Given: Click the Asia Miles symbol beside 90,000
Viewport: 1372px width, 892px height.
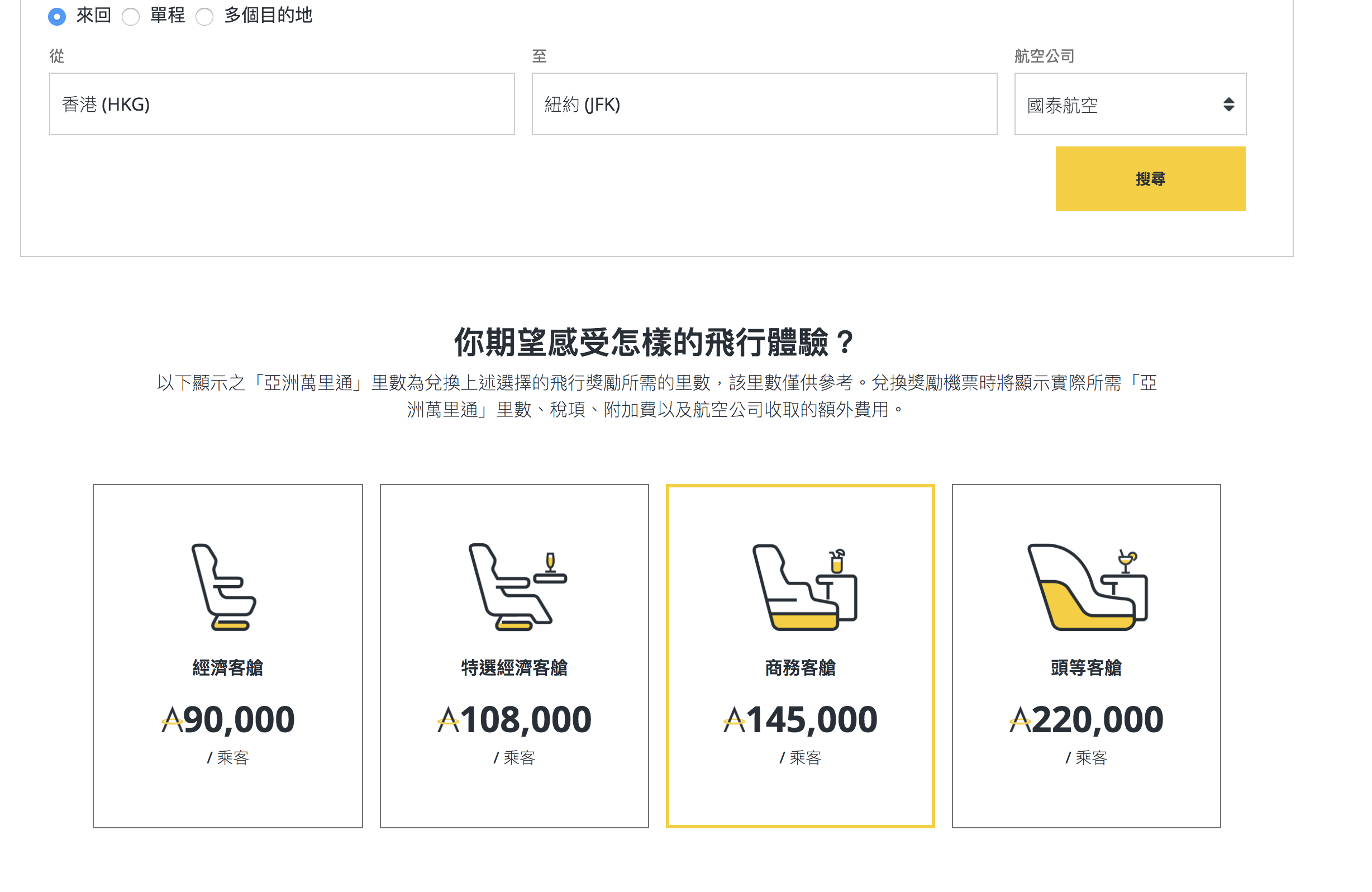Looking at the screenshot, I should pyautogui.click(x=172, y=720).
